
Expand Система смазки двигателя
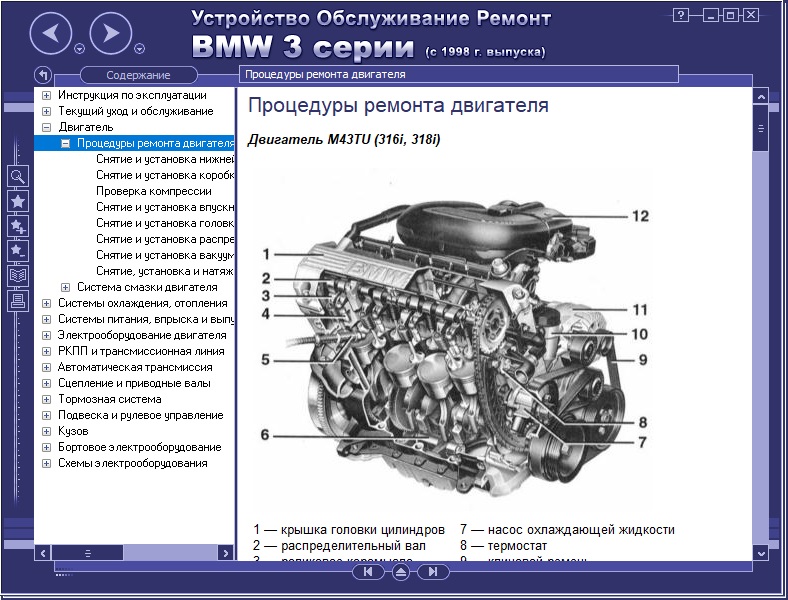point(65,287)
